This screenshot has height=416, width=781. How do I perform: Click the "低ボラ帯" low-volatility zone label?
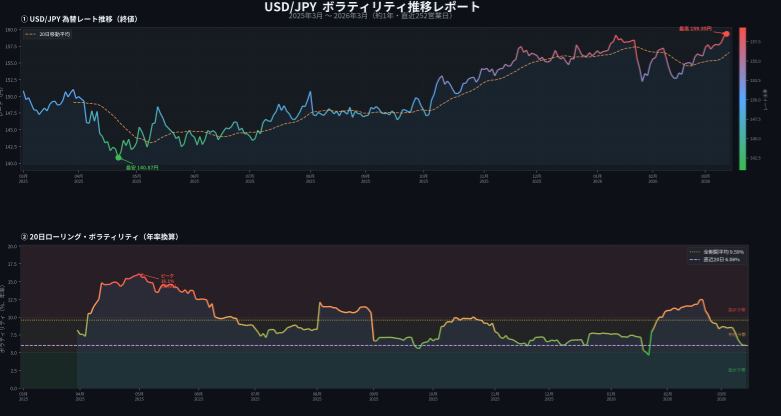(737, 370)
